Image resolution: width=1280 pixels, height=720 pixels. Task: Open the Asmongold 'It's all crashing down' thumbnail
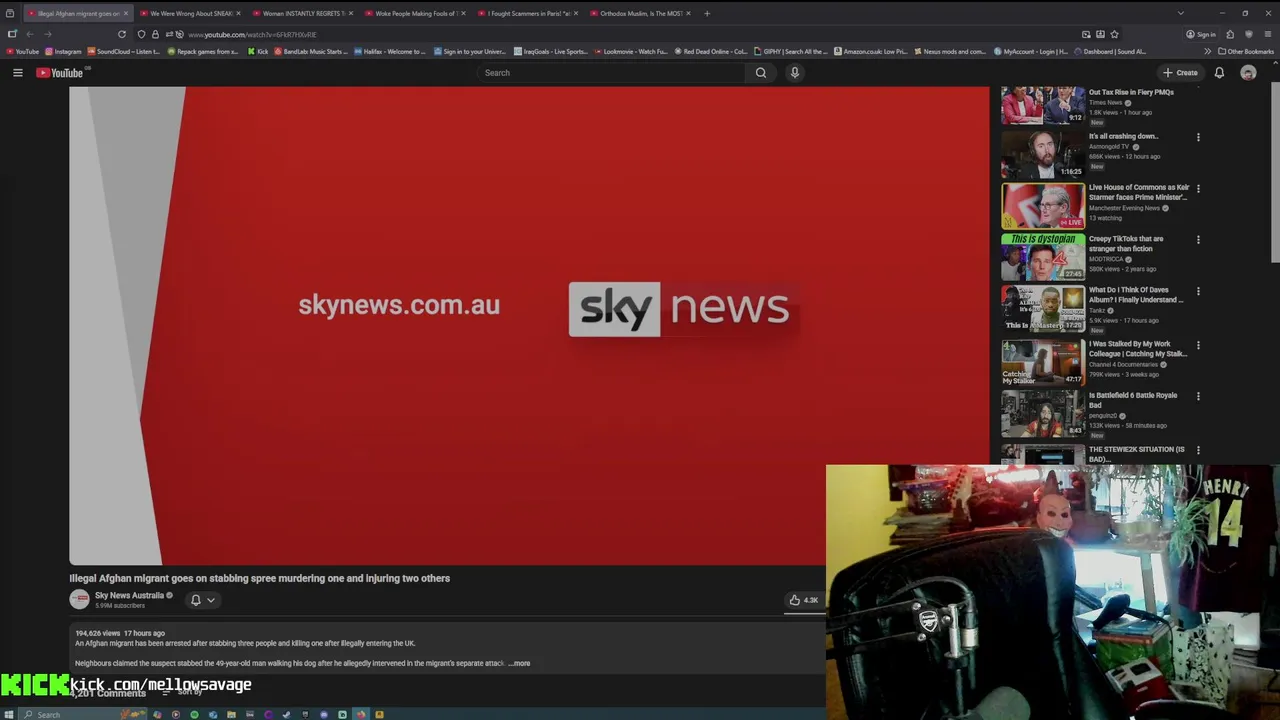[x=1043, y=155]
